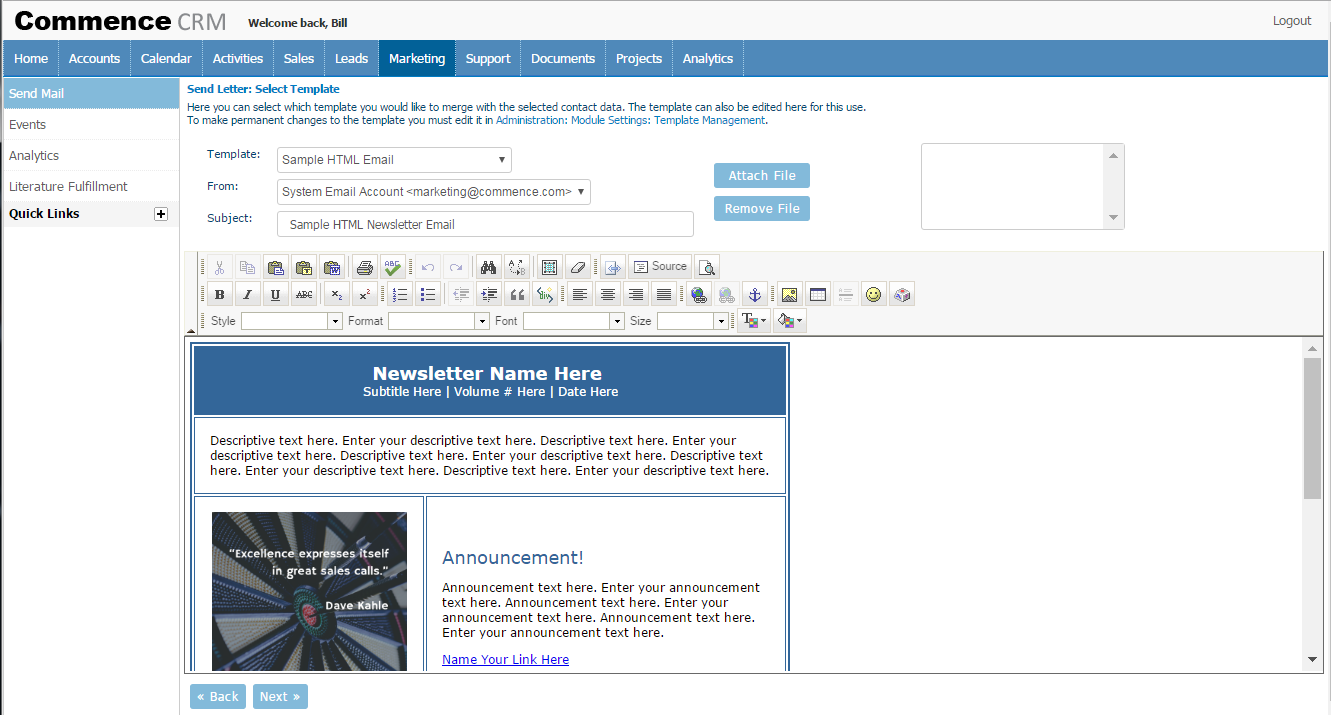
Task: Insert numbered list
Action: click(400, 294)
